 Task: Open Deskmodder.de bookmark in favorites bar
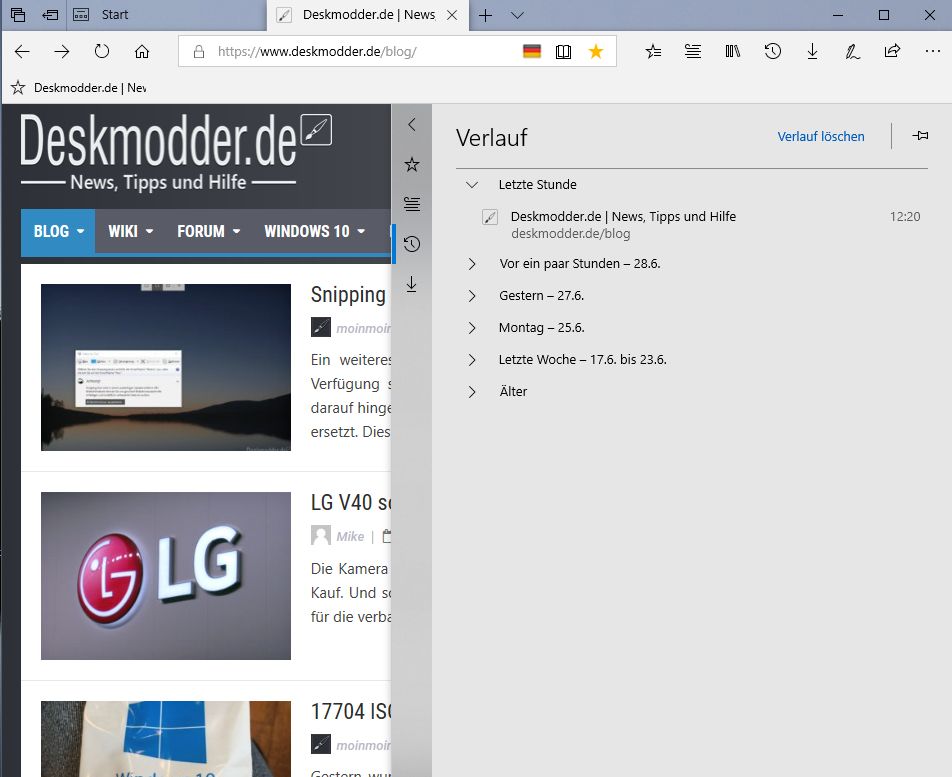point(79,88)
